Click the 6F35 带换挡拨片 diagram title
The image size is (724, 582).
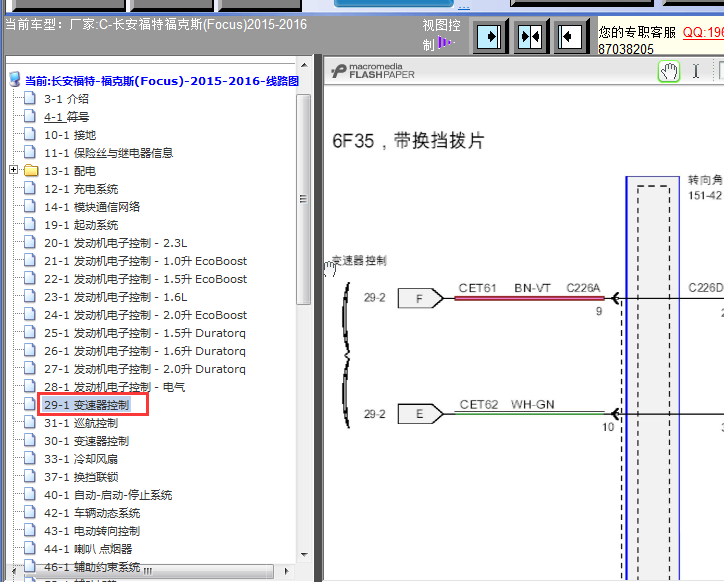pos(408,141)
